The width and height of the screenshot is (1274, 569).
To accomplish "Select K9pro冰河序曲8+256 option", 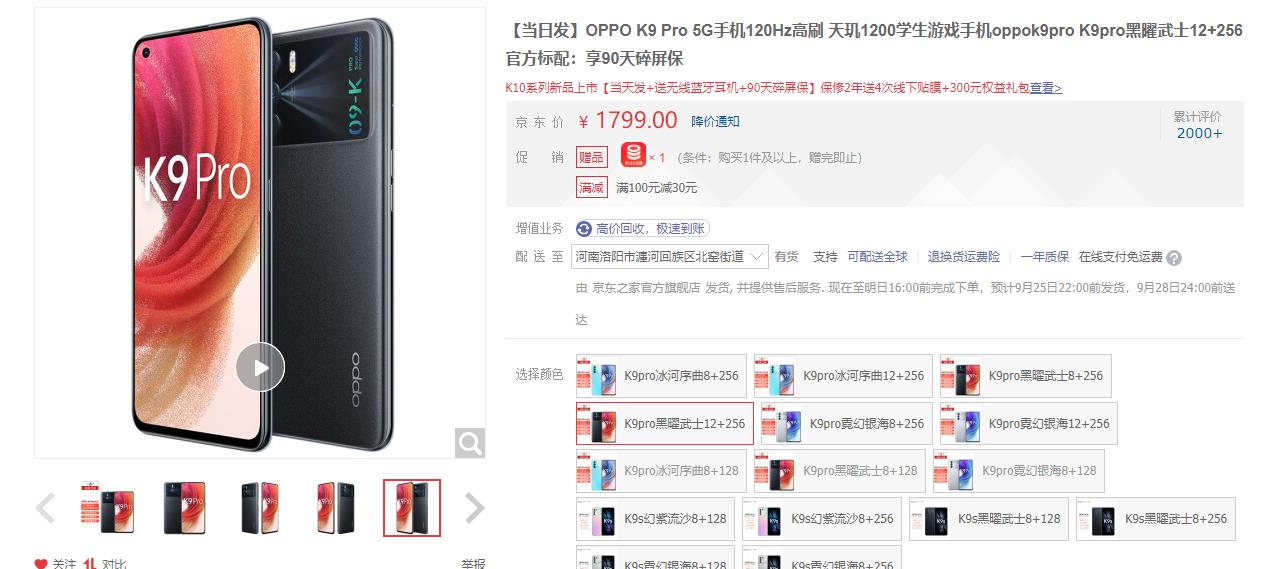I will [661, 376].
